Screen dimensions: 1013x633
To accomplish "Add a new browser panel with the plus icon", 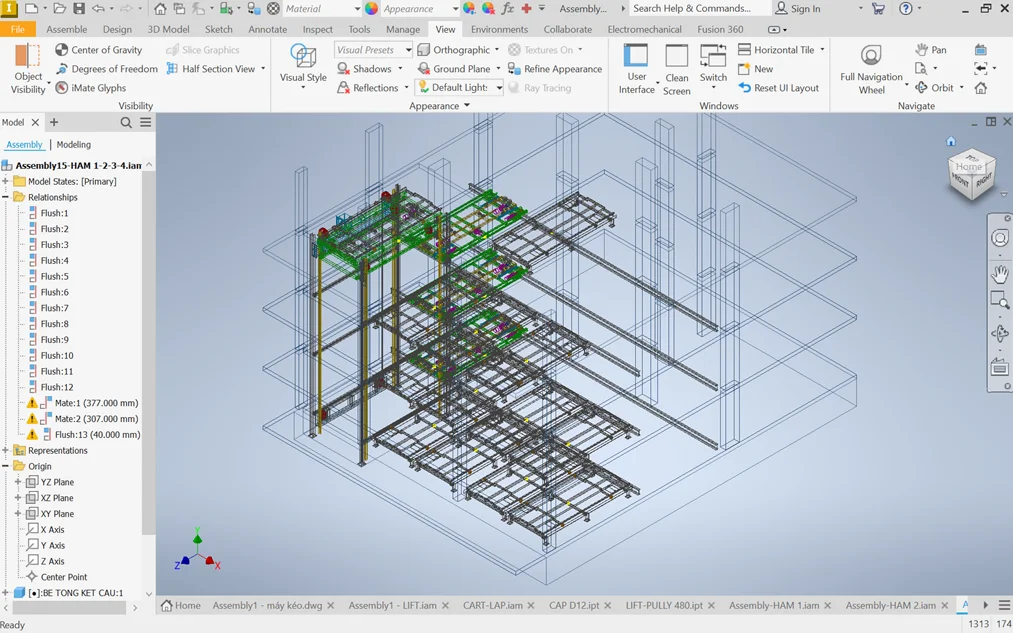I will point(54,122).
